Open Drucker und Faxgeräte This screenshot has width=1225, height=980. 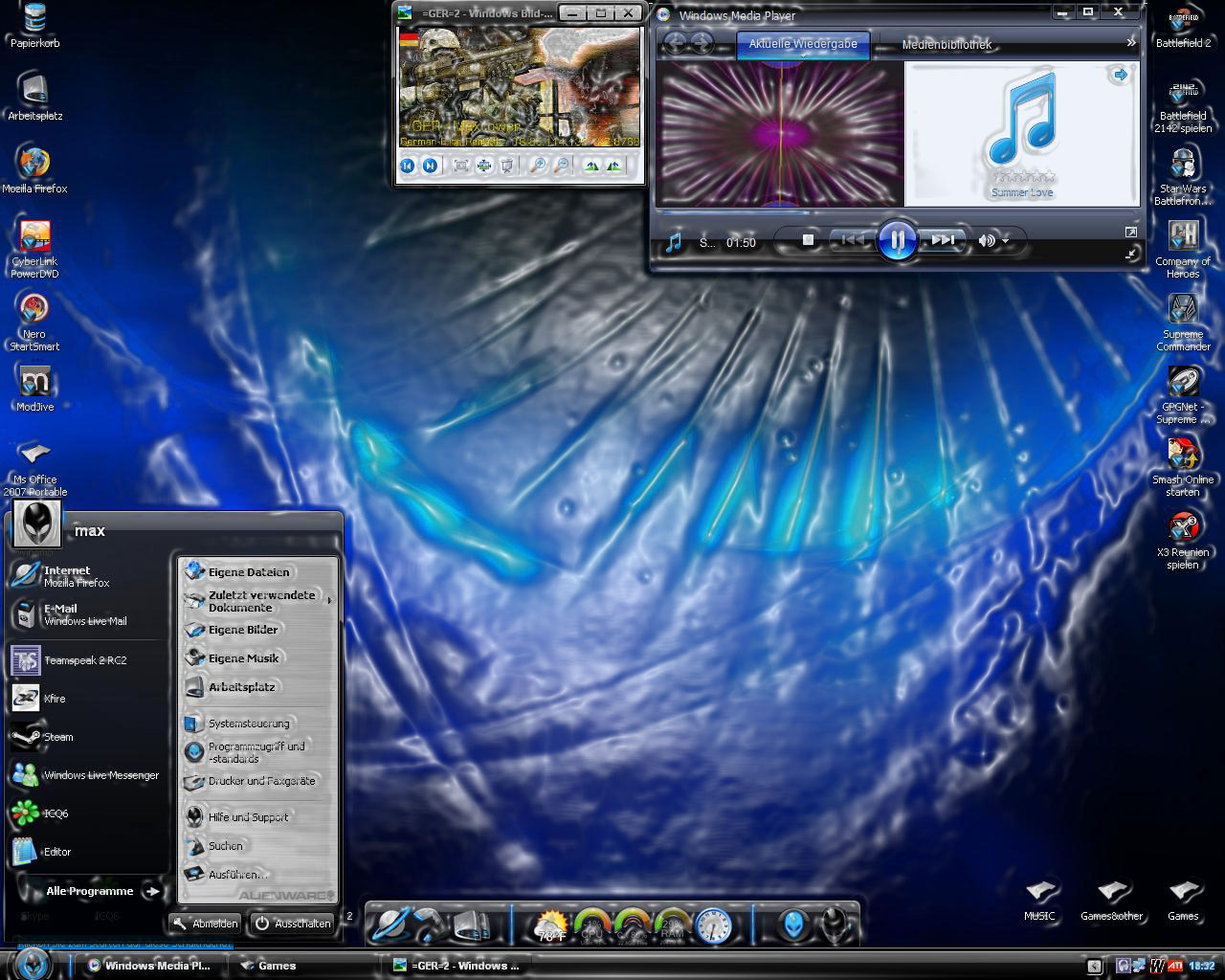[258, 781]
